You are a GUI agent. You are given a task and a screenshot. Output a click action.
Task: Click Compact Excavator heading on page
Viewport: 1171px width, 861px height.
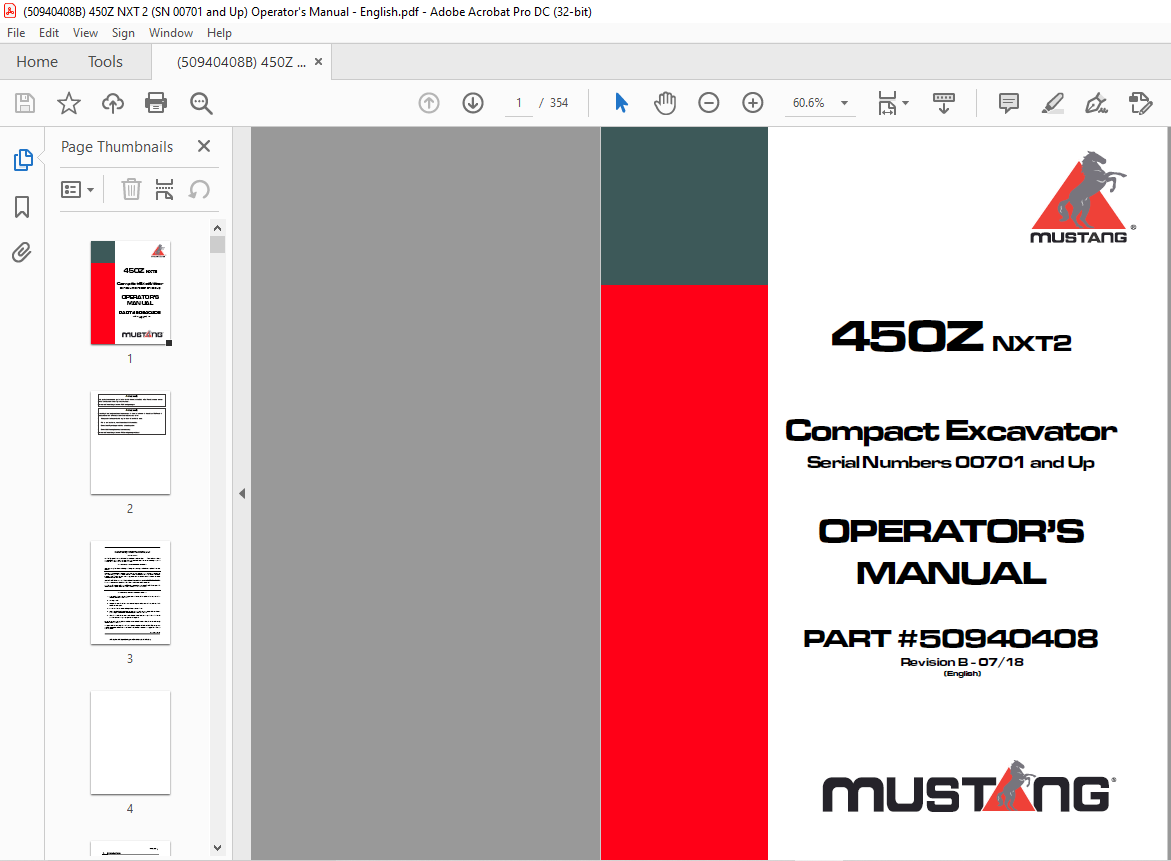(951, 431)
